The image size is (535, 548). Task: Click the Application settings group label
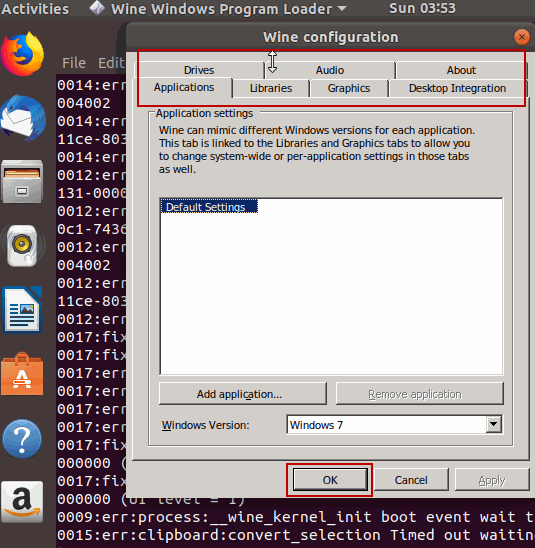pos(204,113)
